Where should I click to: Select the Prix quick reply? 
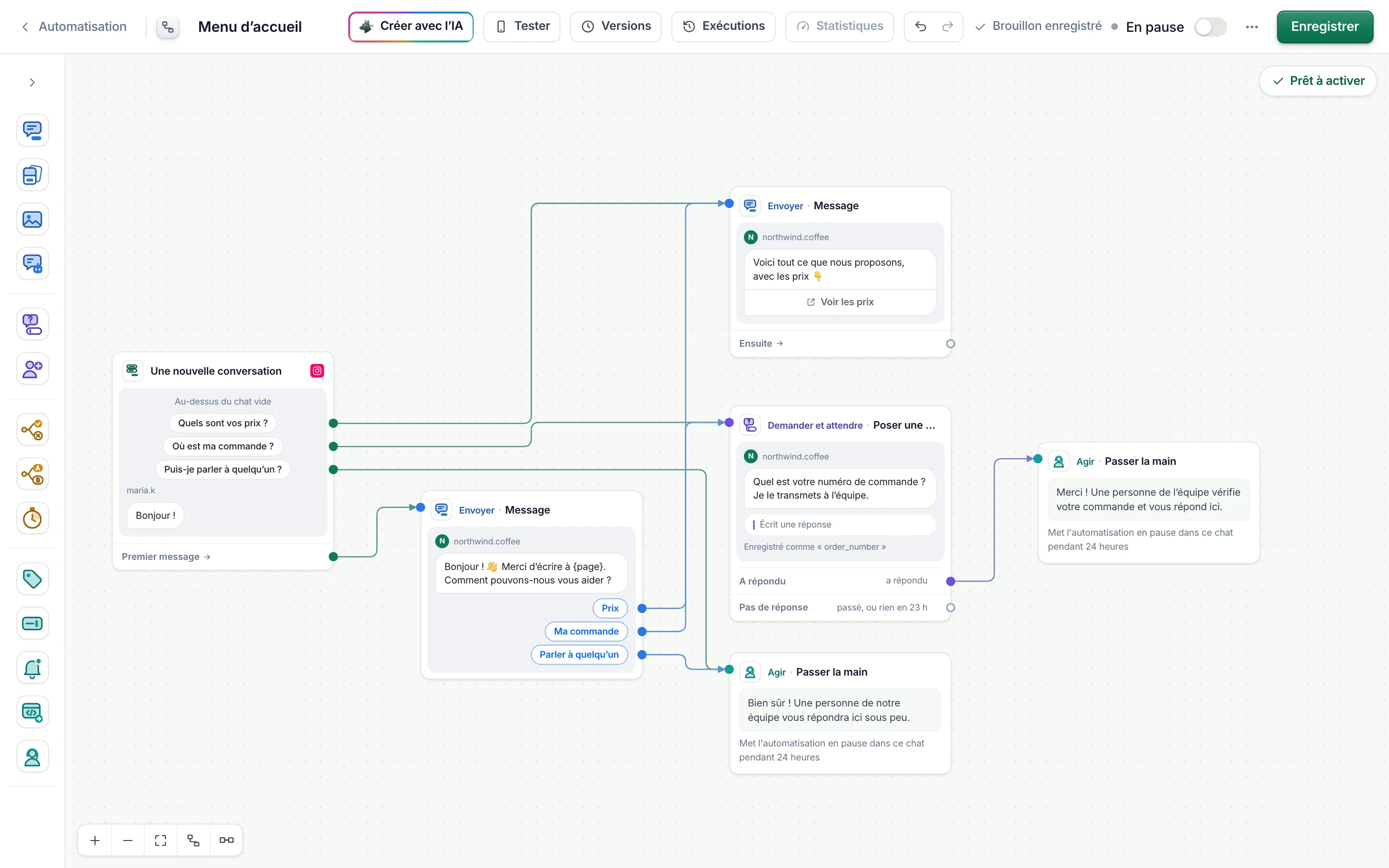click(x=610, y=608)
